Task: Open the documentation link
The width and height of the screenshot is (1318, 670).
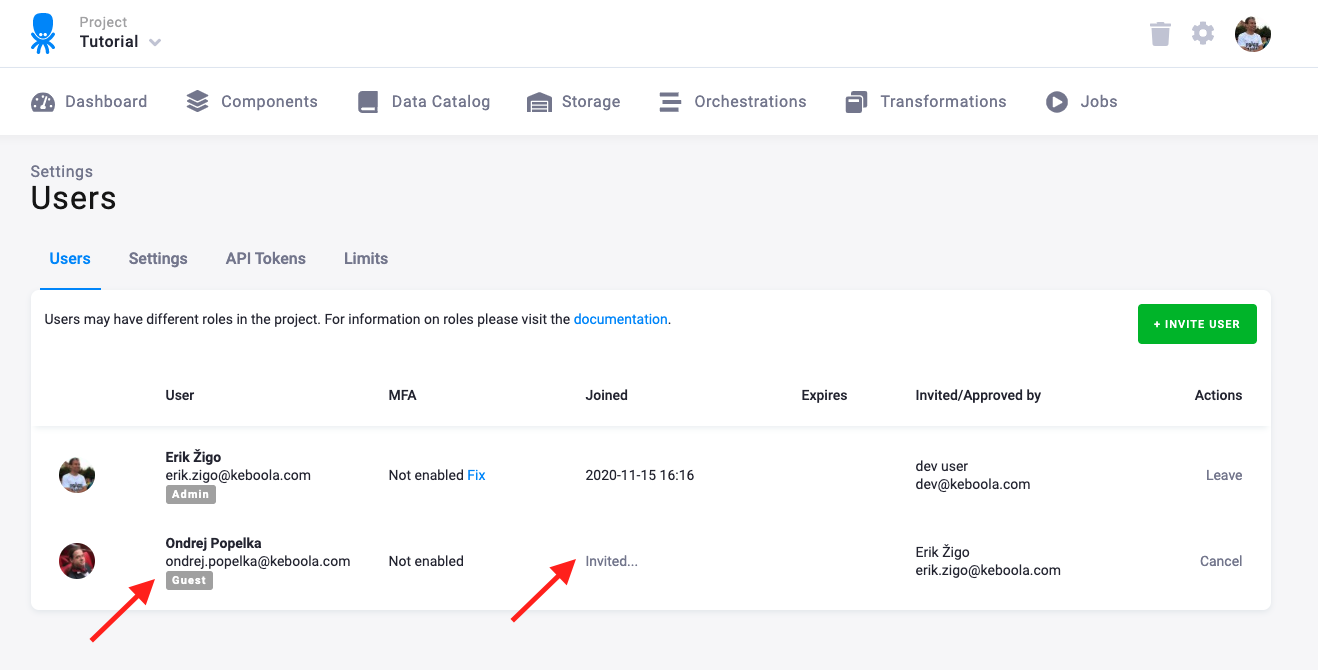Action: click(x=620, y=320)
